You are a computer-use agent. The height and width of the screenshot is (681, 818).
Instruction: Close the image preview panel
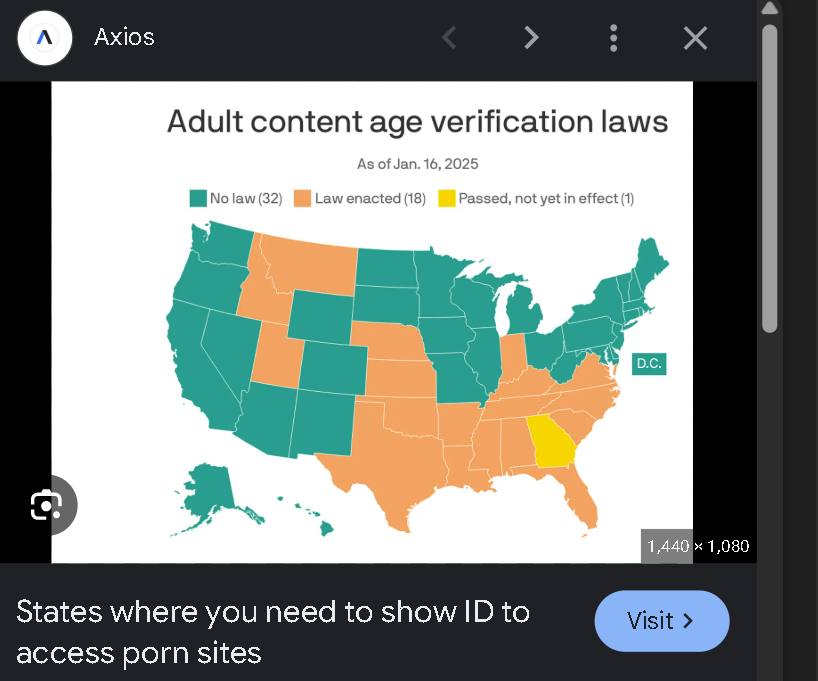tap(695, 38)
